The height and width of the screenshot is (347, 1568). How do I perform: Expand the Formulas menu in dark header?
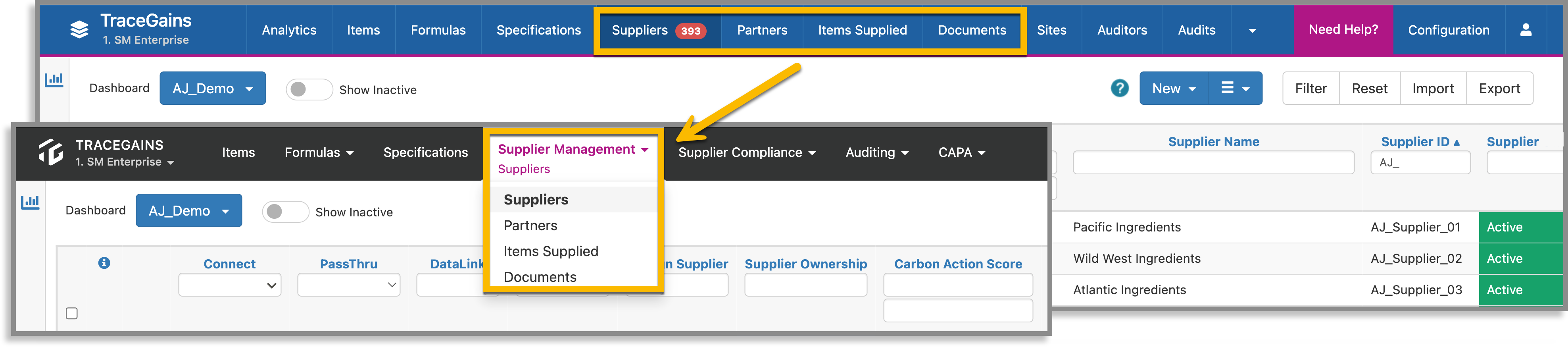(319, 152)
